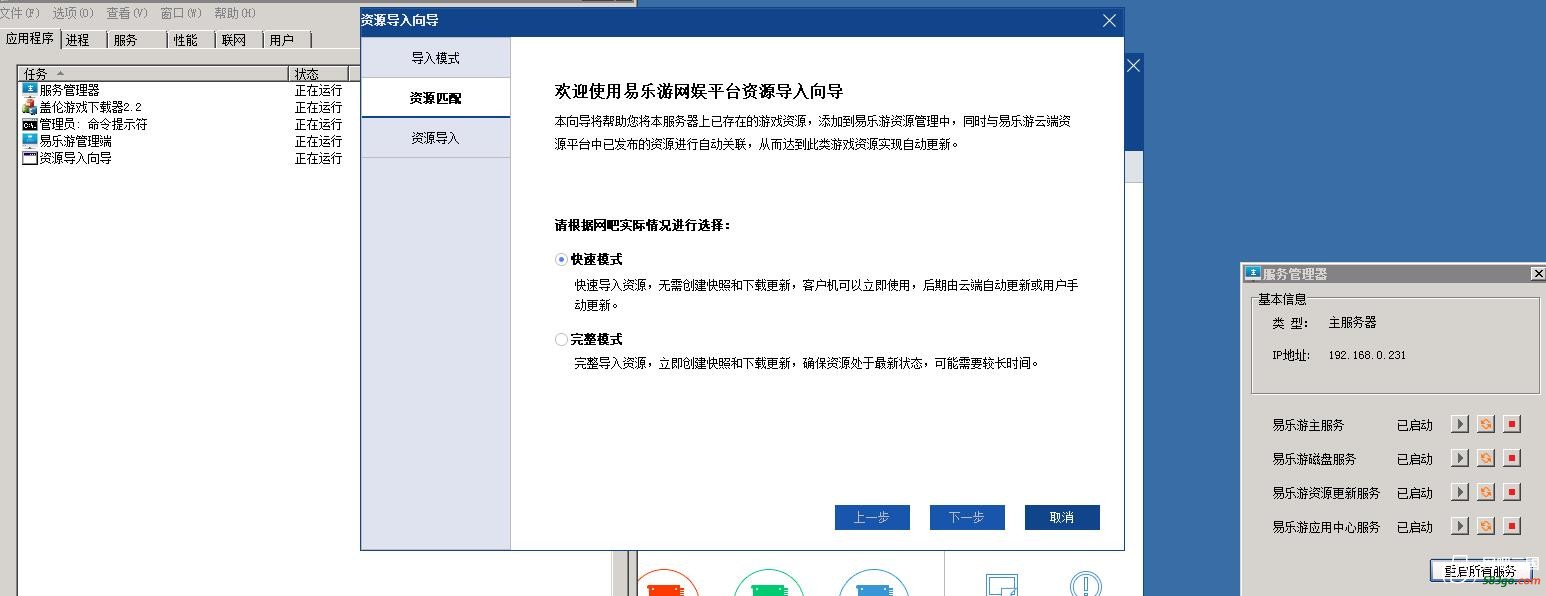The image size is (1546, 596).
Task: Select the 资源导入向导 task icon in the list
Action: (30, 158)
